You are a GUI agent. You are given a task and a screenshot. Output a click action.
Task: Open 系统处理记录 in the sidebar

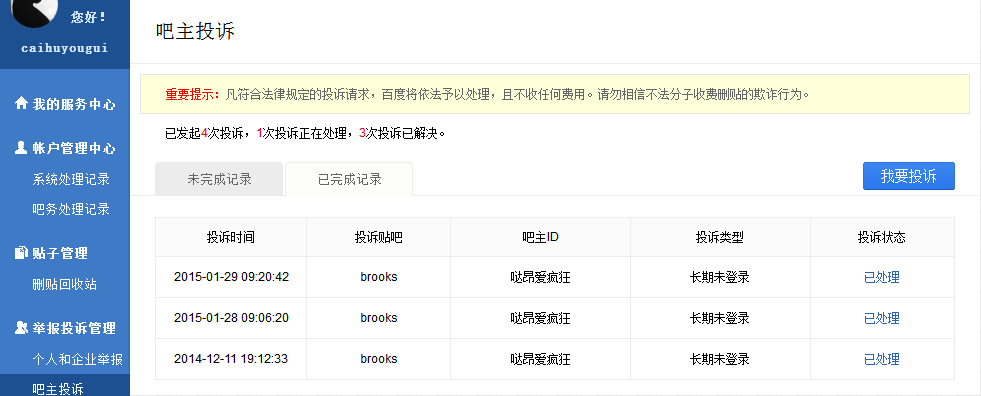(x=71, y=179)
